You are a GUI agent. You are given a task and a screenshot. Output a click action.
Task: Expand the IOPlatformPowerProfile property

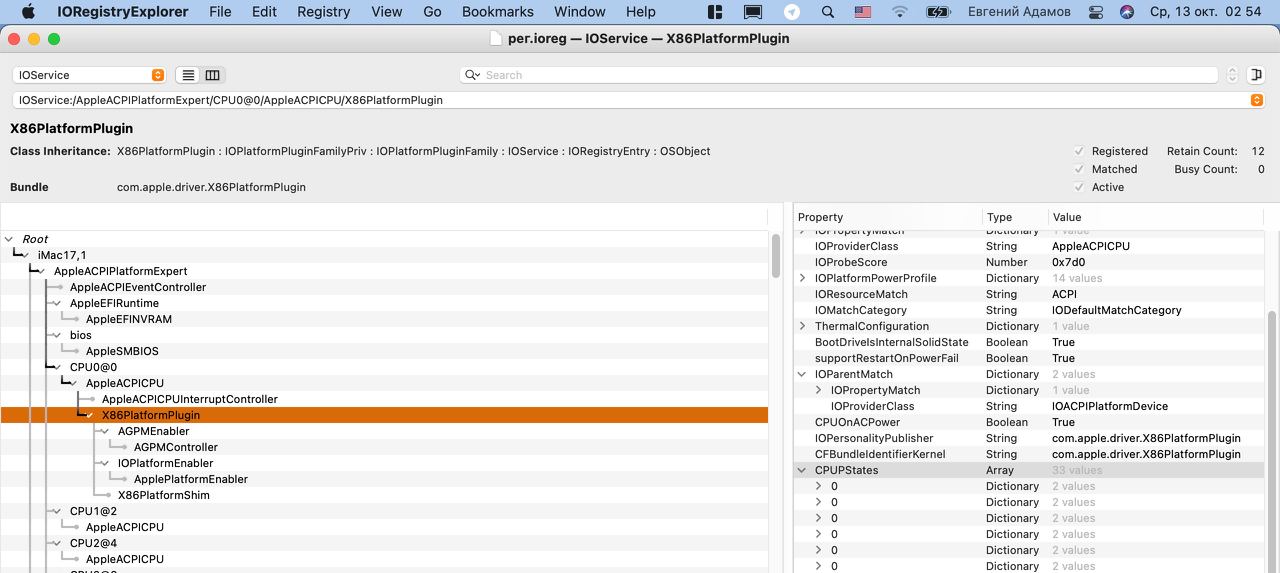pos(803,278)
